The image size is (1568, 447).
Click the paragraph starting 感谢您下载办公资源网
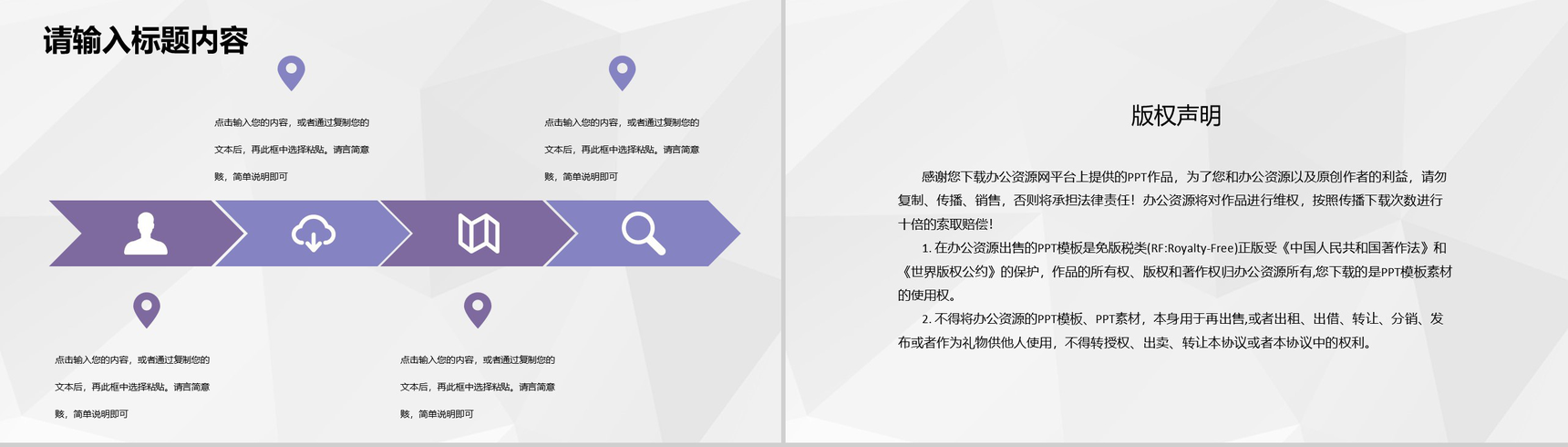click(x=1172, y=200)
